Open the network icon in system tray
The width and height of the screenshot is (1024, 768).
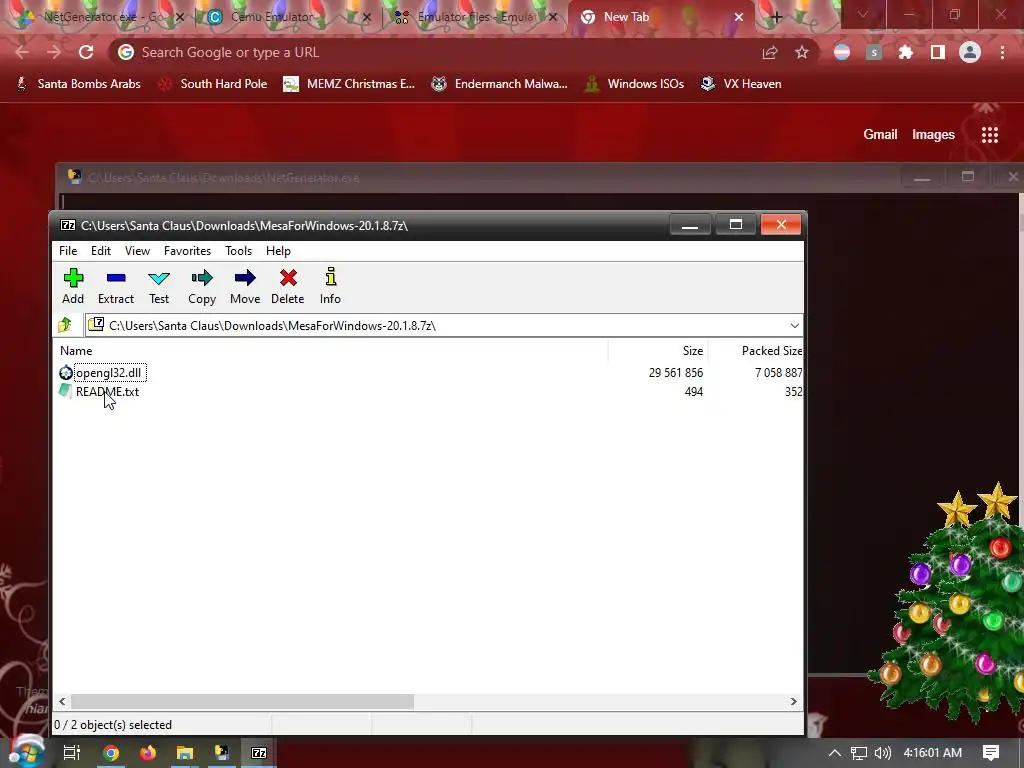pos(859,753)
